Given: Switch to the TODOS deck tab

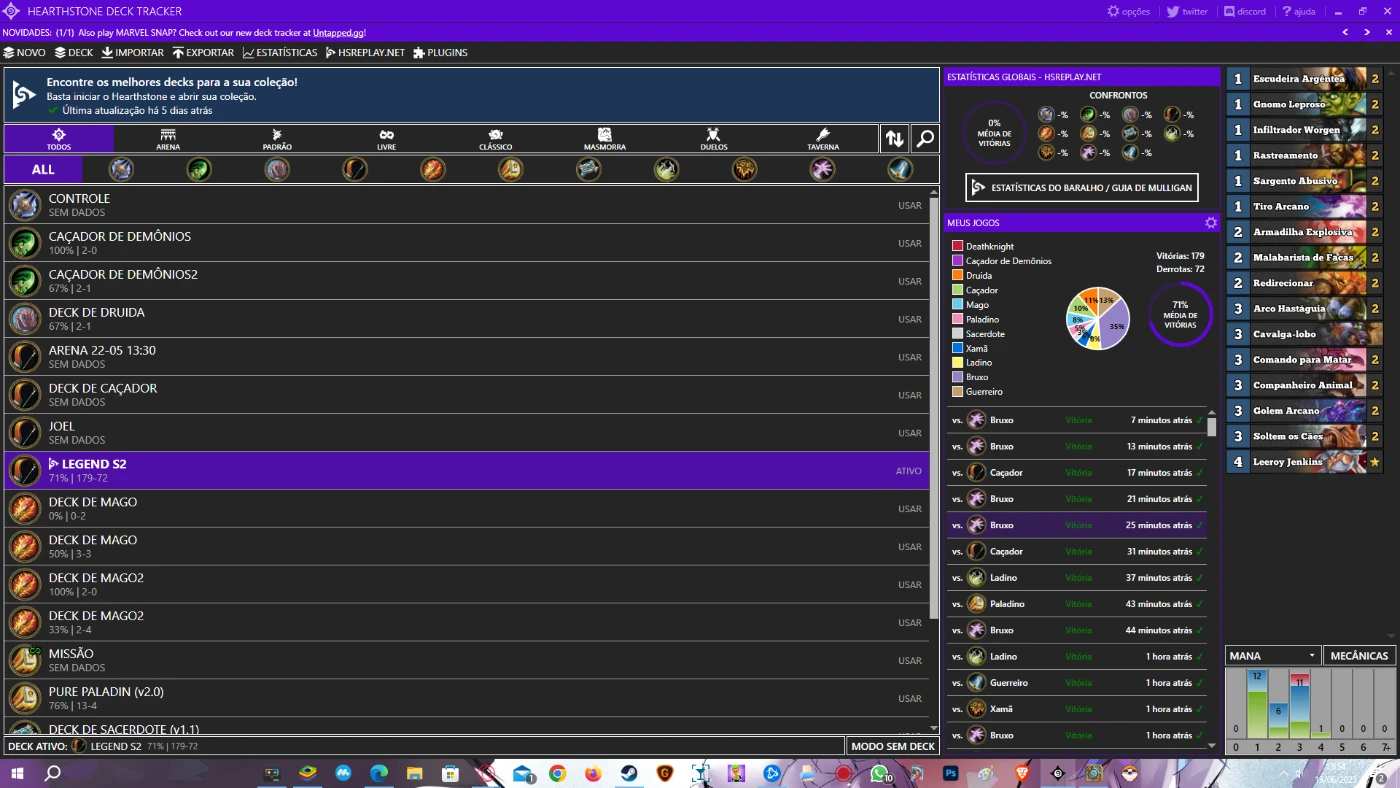Looking at the screenshot, I should pos(59,139).
